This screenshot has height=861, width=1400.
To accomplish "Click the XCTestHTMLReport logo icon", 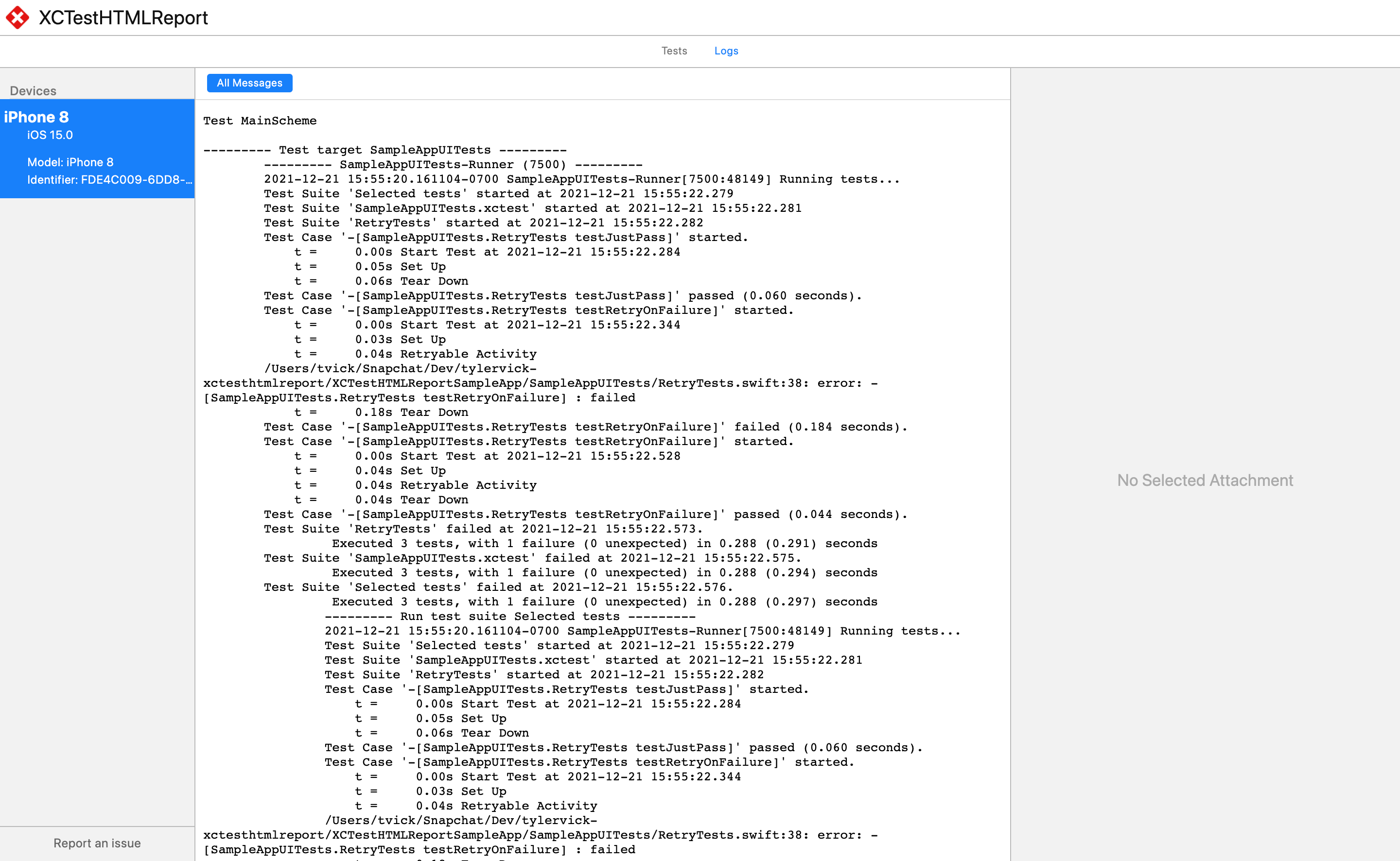I will tap(17, 17).
